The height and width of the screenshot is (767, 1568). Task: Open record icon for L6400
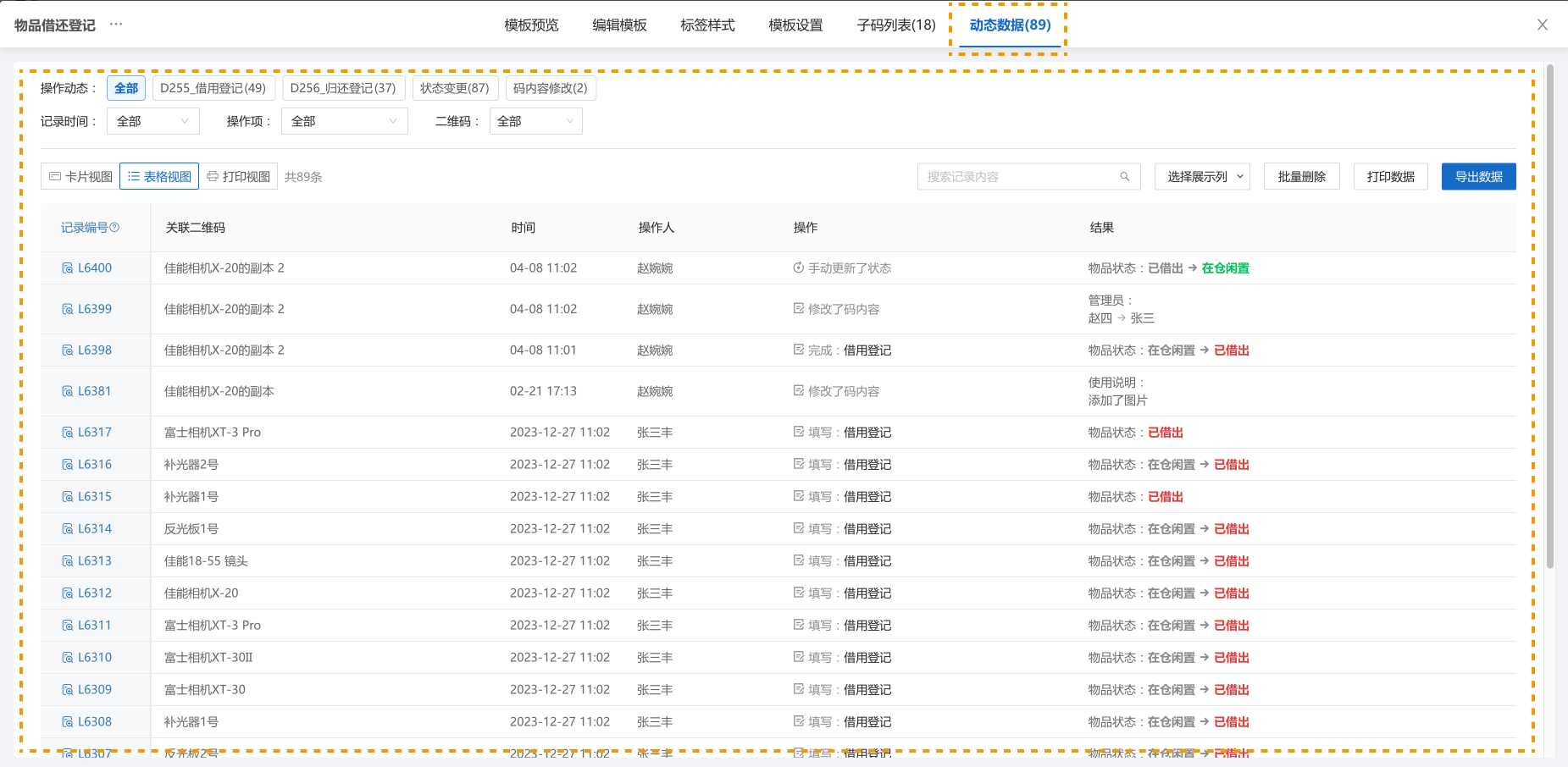(68, 268)
